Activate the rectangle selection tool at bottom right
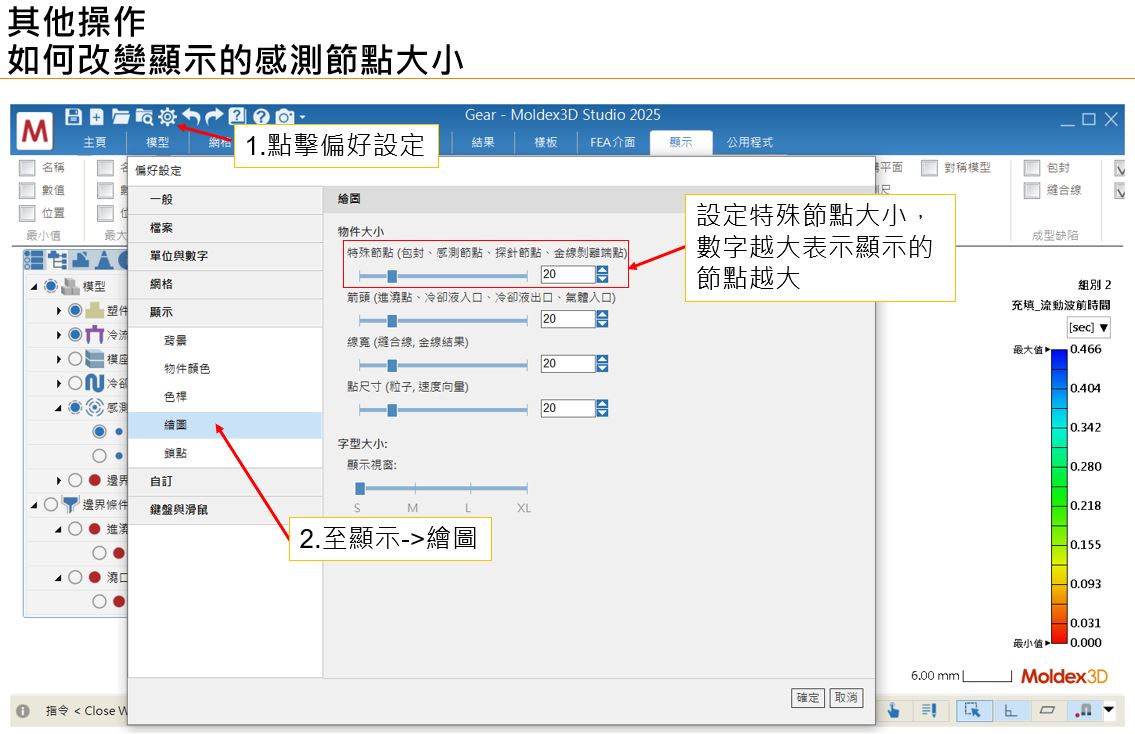 pyautogui.click(x=974, y=711)
